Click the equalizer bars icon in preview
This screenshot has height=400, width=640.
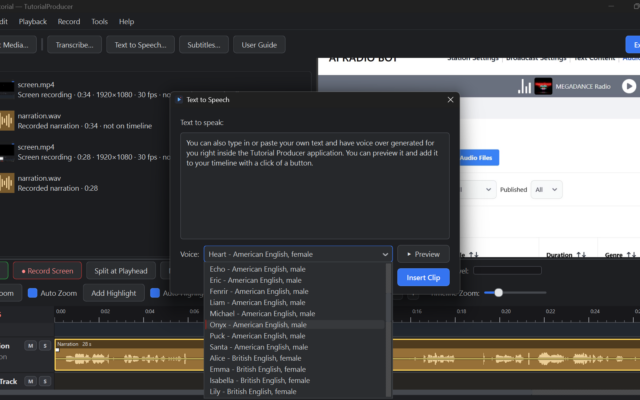524,86
